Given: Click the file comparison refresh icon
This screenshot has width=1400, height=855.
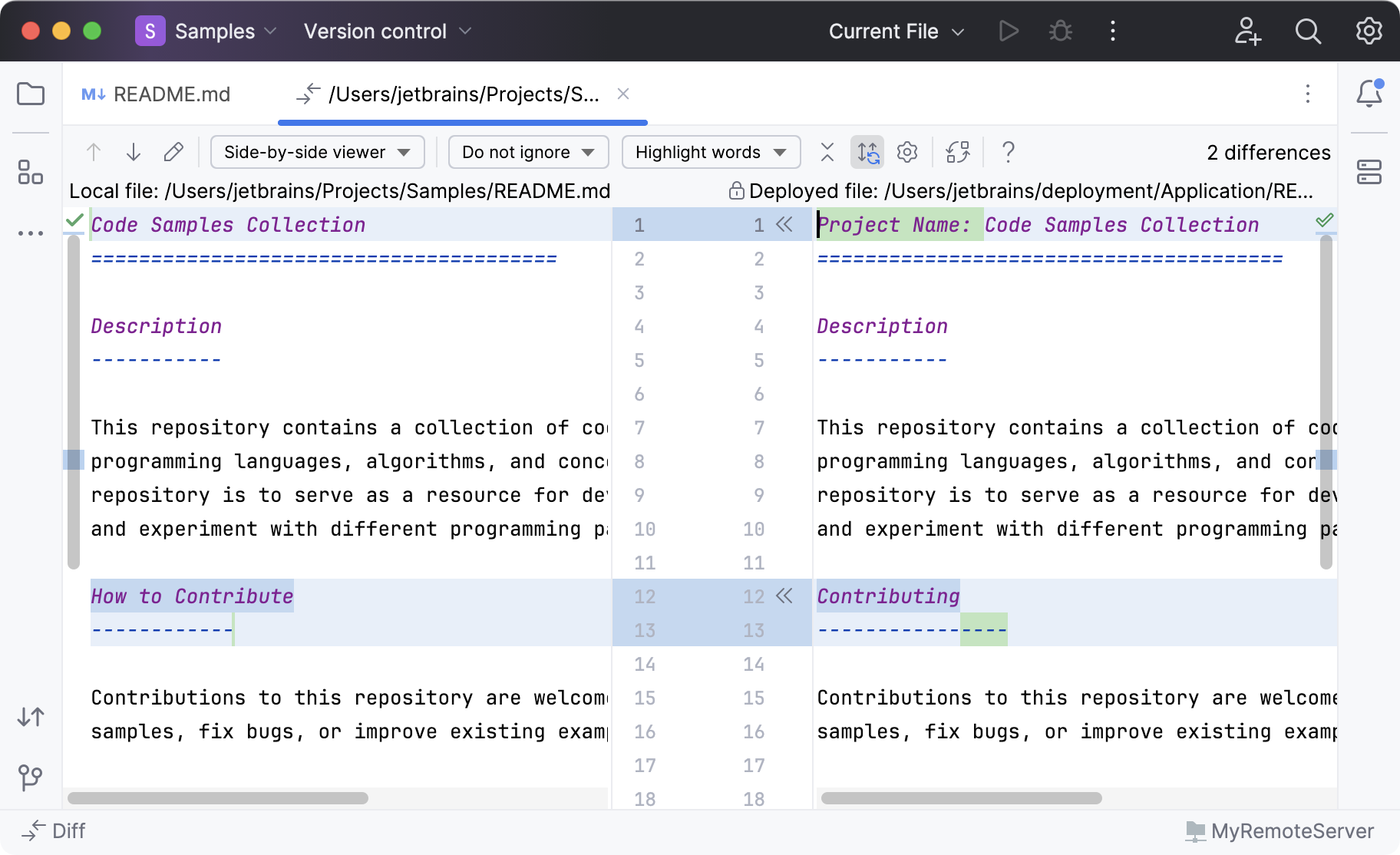Looking at the screenshot, I should coord(958,152).
